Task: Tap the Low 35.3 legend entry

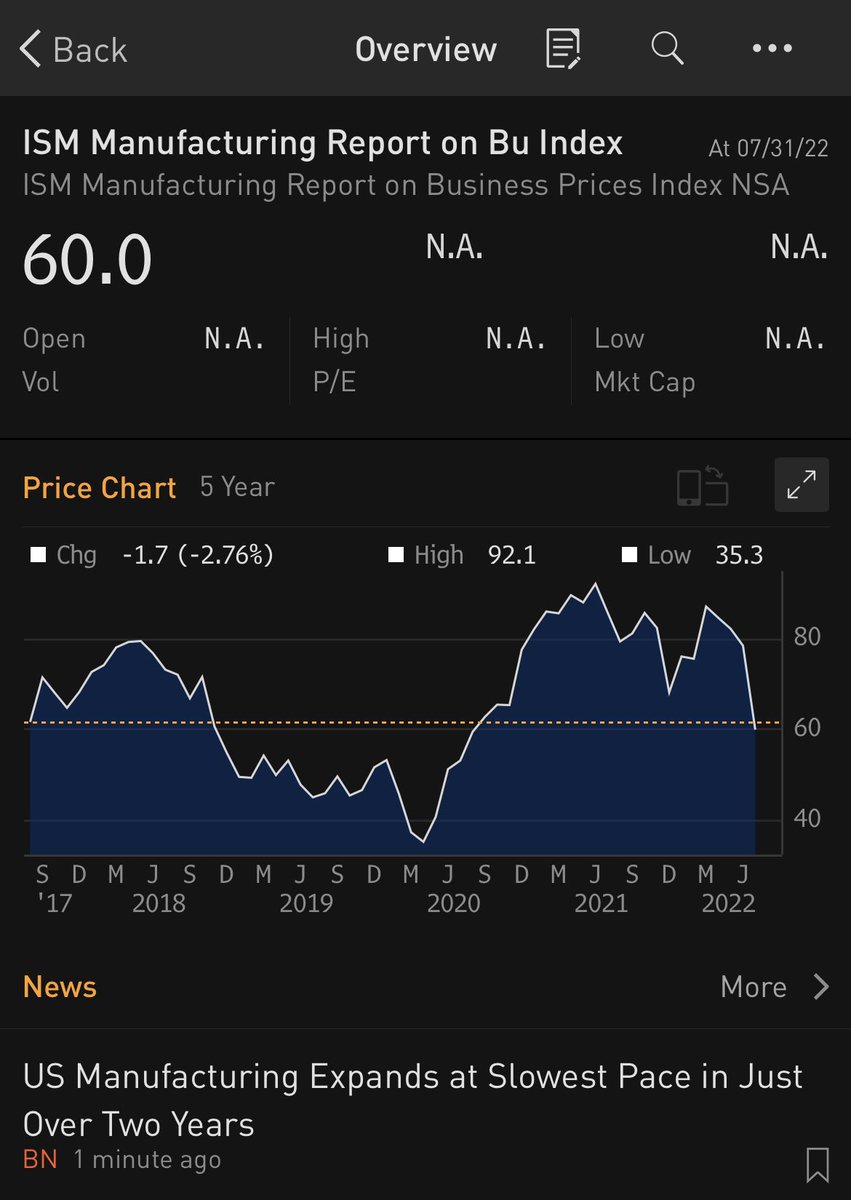Action: (x=692, y=555)
